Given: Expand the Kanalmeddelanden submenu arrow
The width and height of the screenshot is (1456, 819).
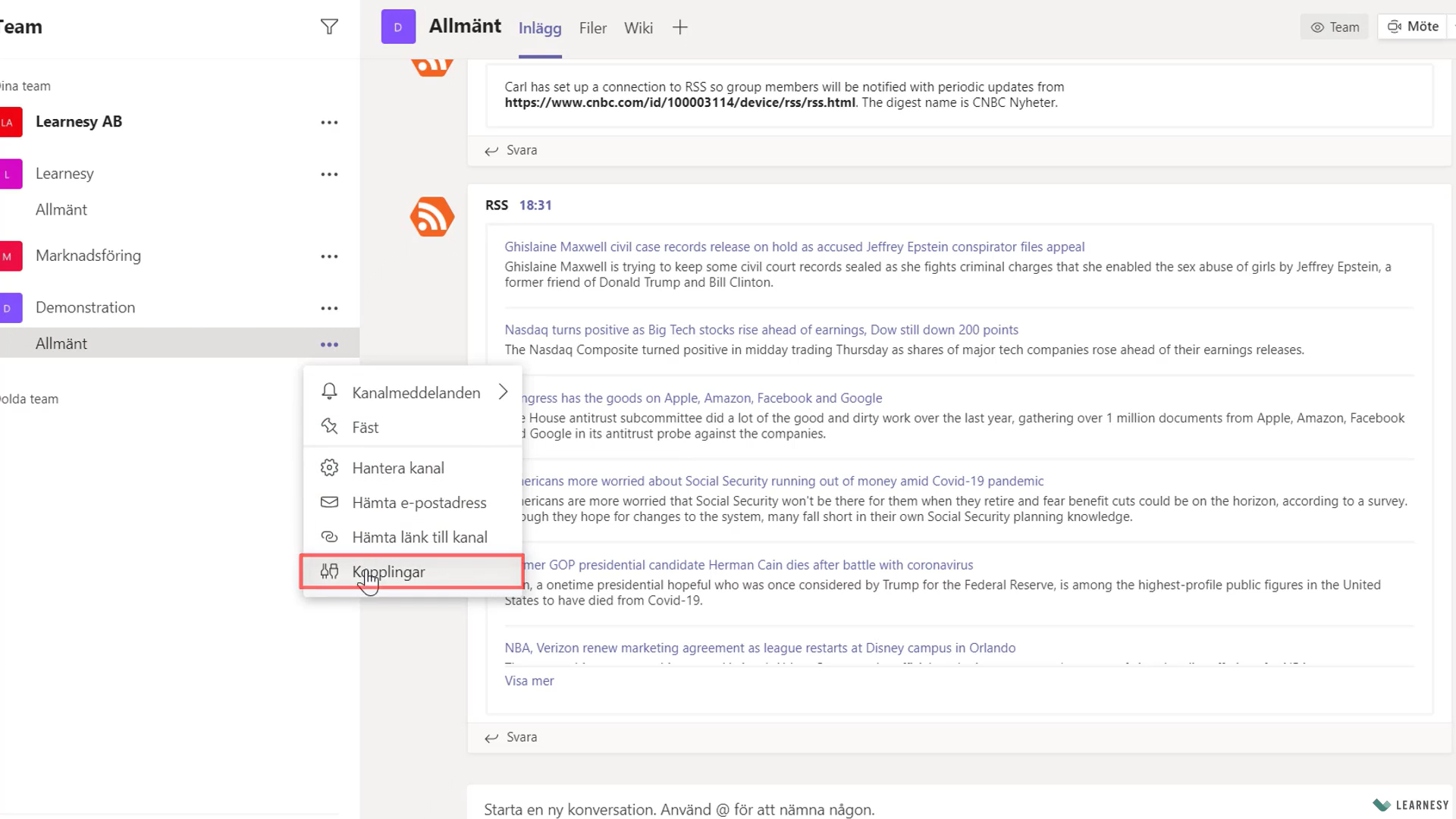Looking at the screenshot, I should (503, 392).
